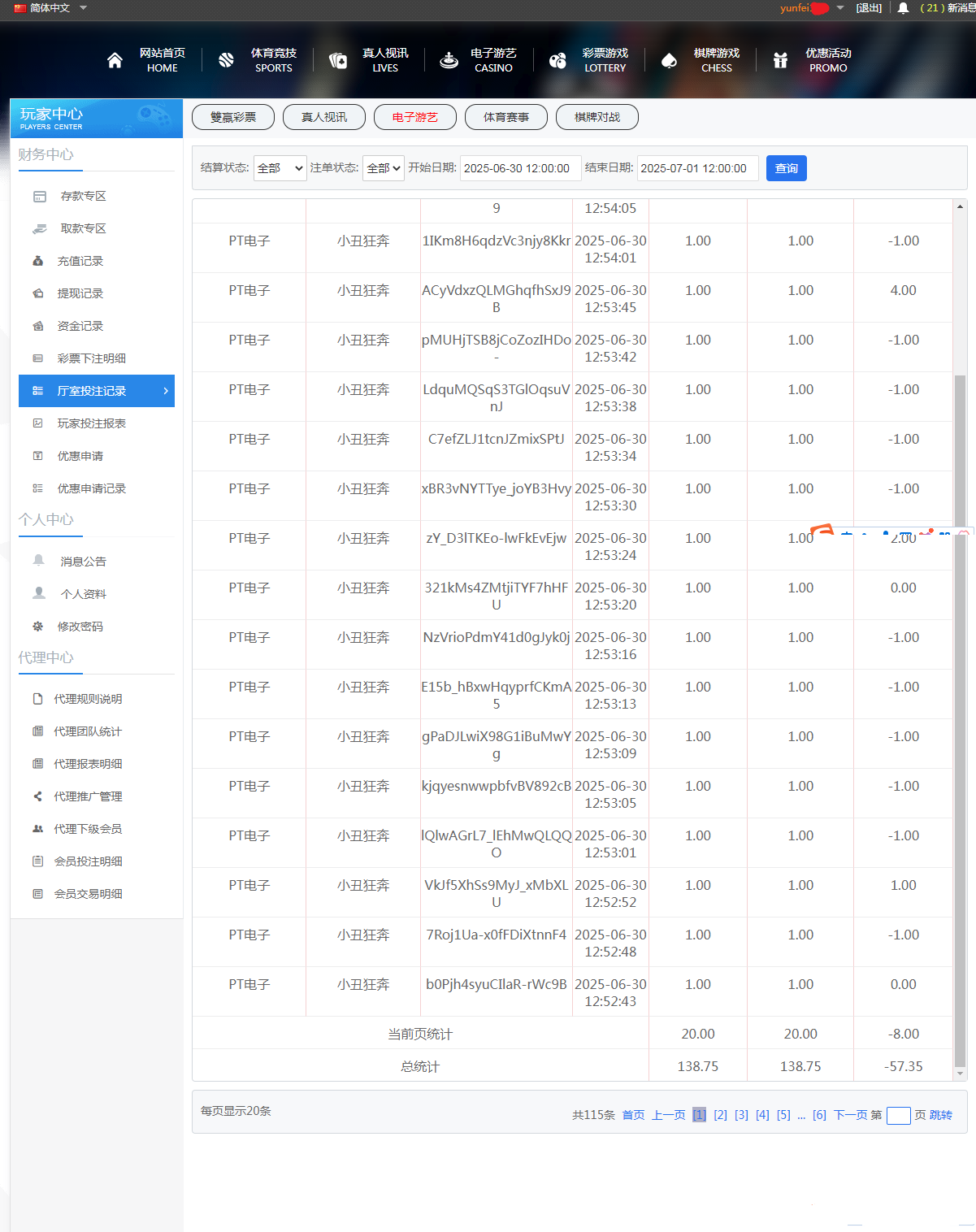976x1232 pixels.
Task: Go to 下一页 next page link
Action: tap(849, 1115)
